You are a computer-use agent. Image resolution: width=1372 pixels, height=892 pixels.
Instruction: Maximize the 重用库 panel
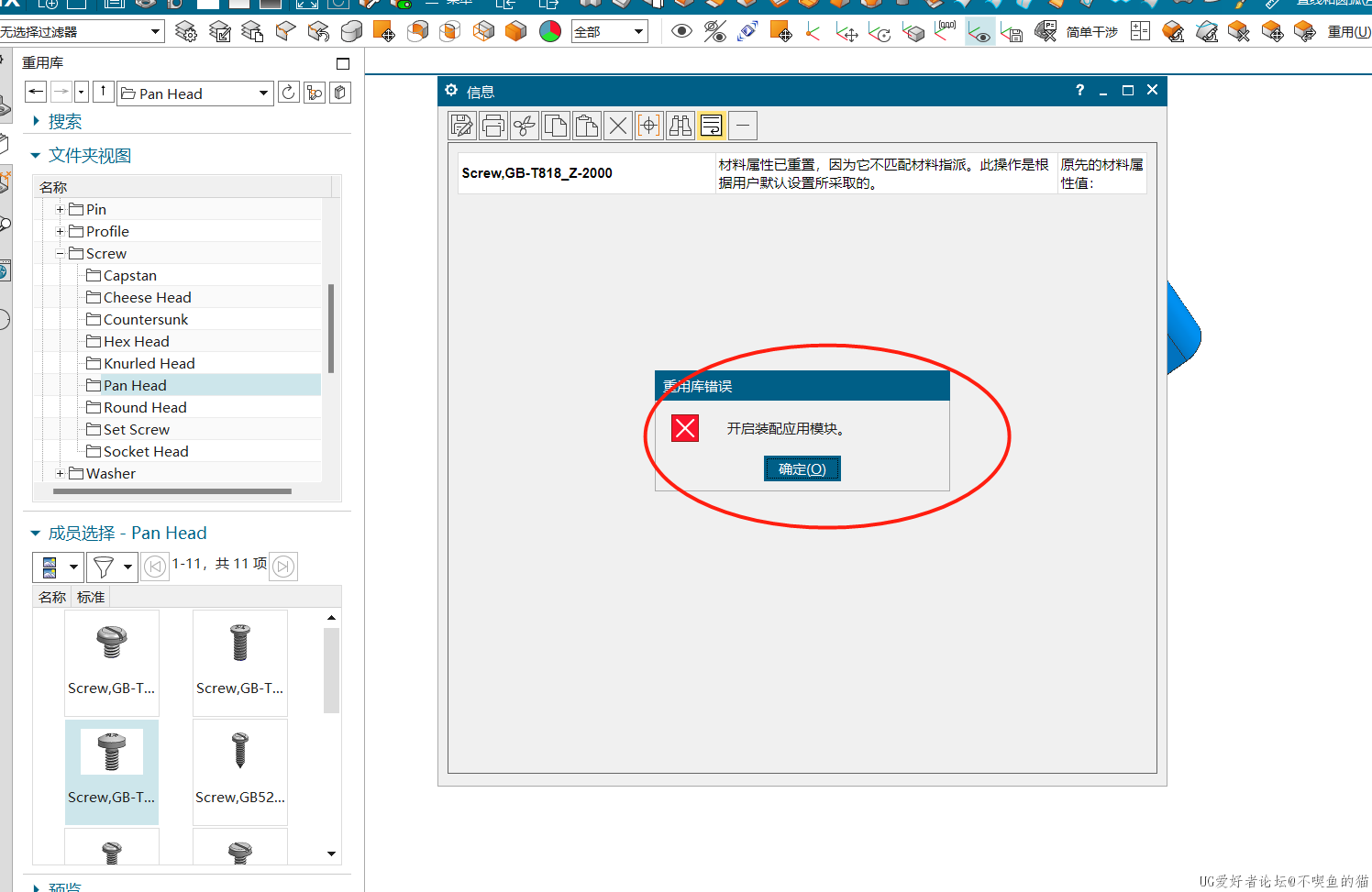[343, 63]
